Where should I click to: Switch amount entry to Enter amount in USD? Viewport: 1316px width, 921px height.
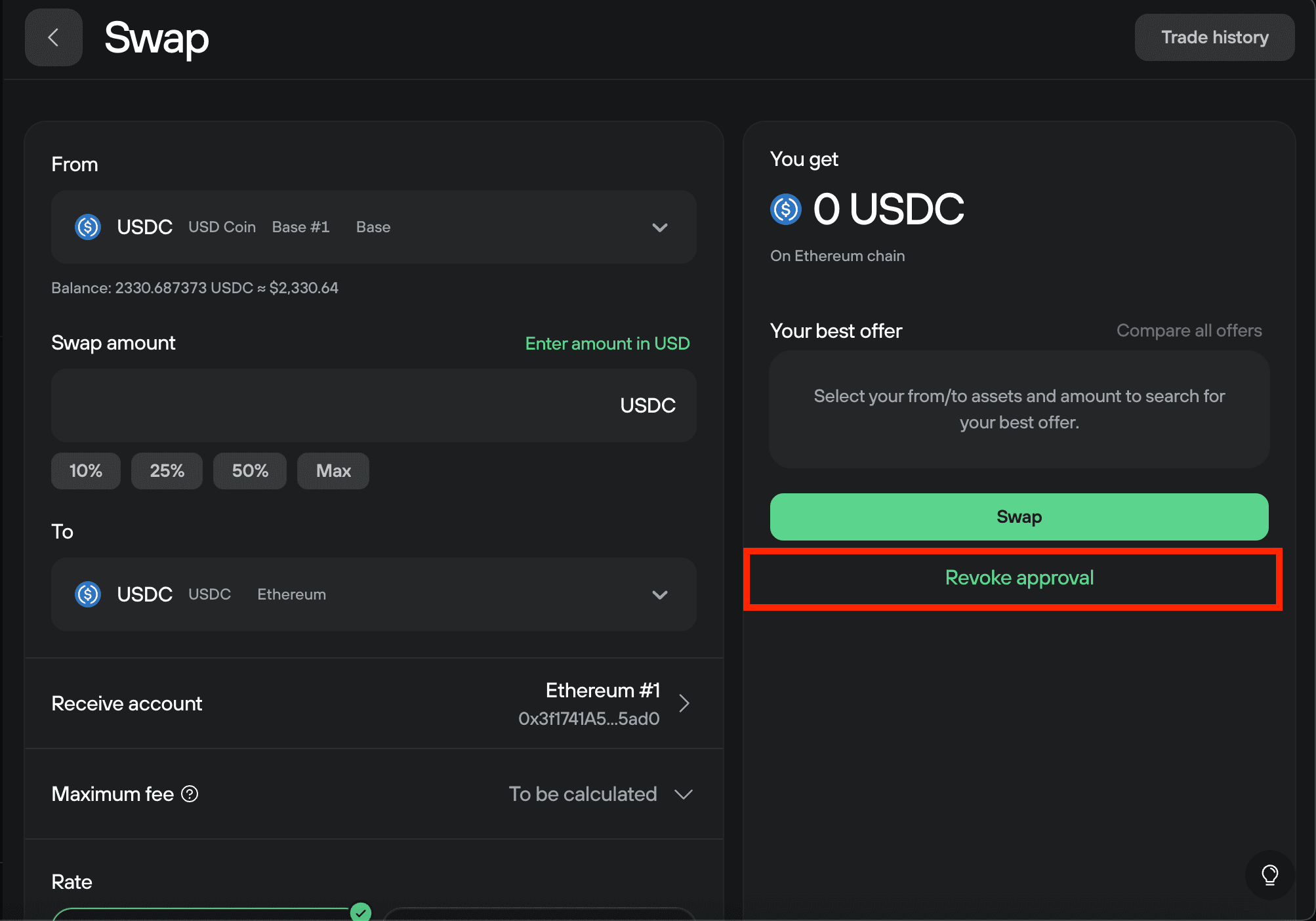[x=607, y=343]
